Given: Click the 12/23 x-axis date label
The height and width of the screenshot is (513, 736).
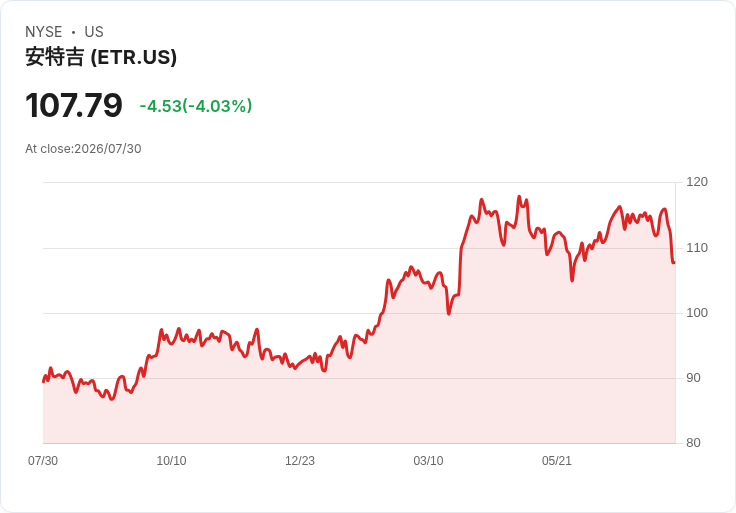Looking at the screenshot, I should point(300,461).
